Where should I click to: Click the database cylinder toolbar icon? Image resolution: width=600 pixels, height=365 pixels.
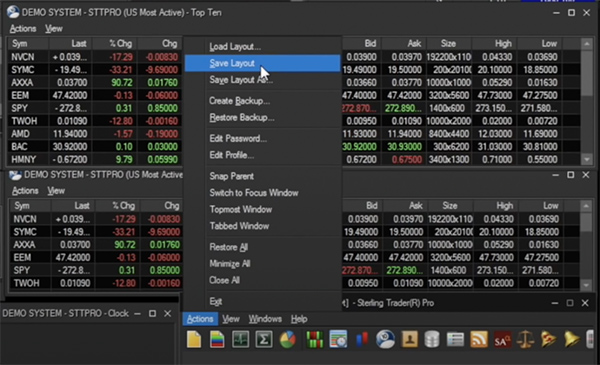(x=432, y=339)
